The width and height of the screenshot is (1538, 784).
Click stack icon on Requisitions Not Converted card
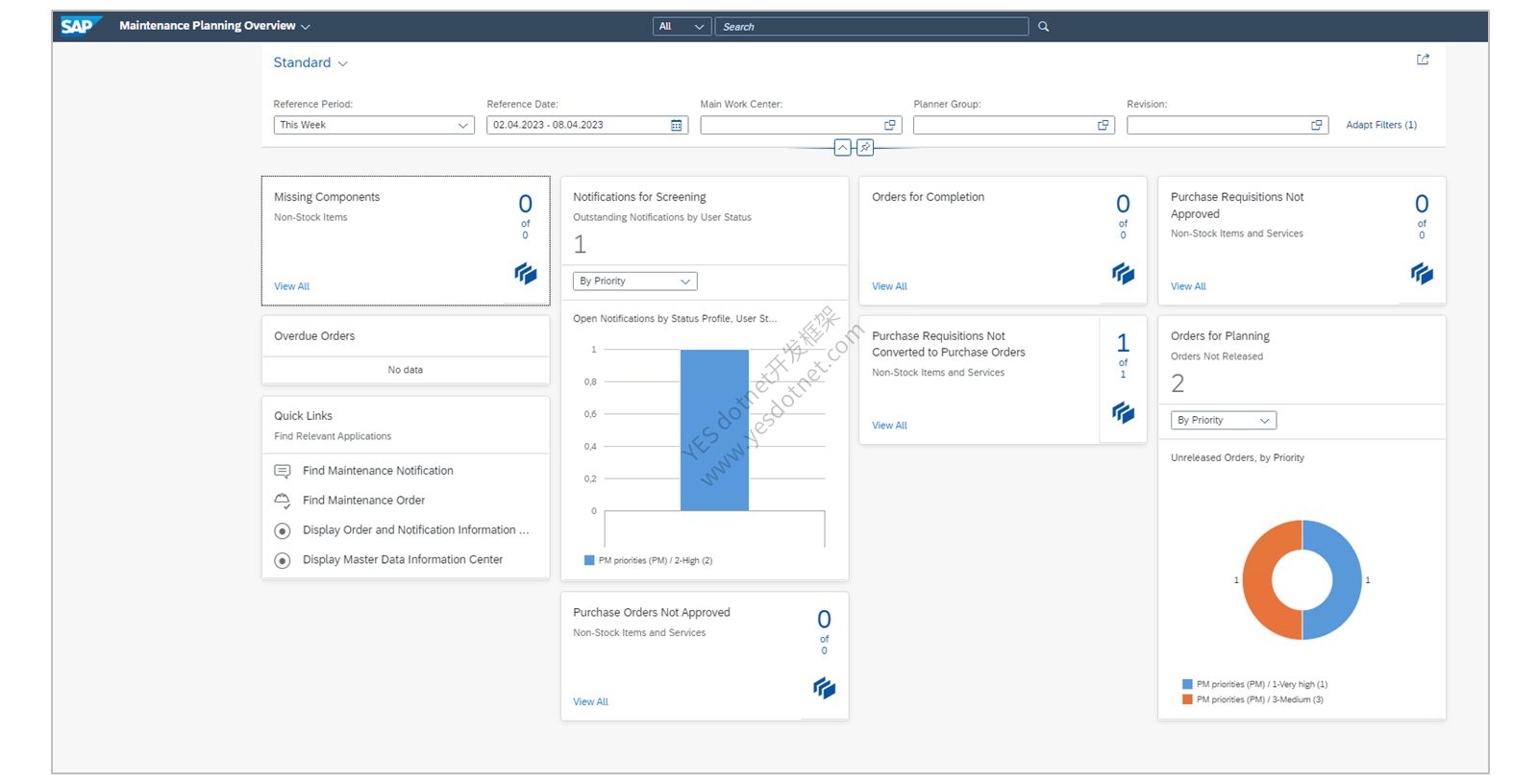pos(1124,413)
